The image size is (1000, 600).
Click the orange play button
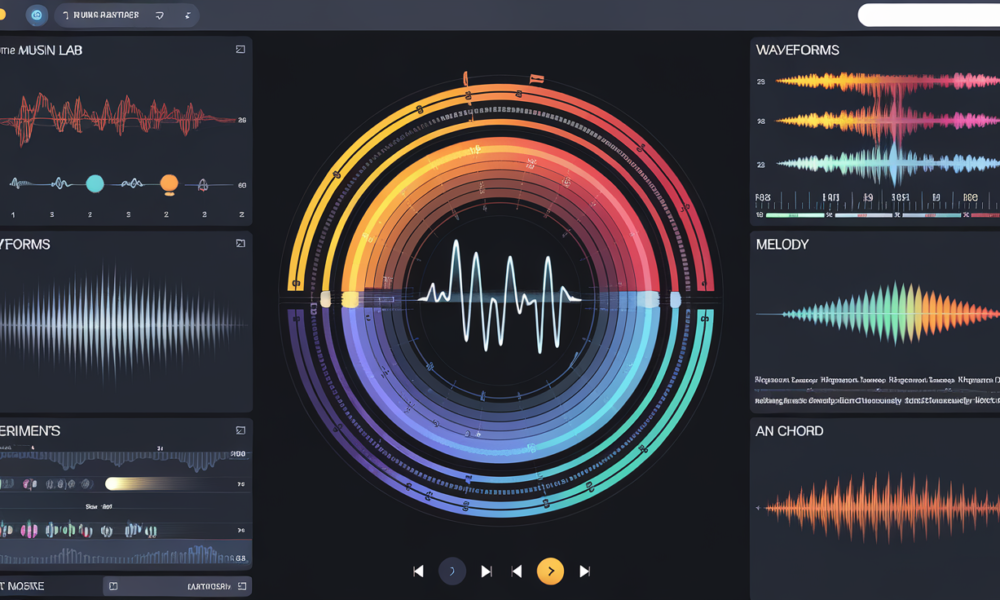550,571
